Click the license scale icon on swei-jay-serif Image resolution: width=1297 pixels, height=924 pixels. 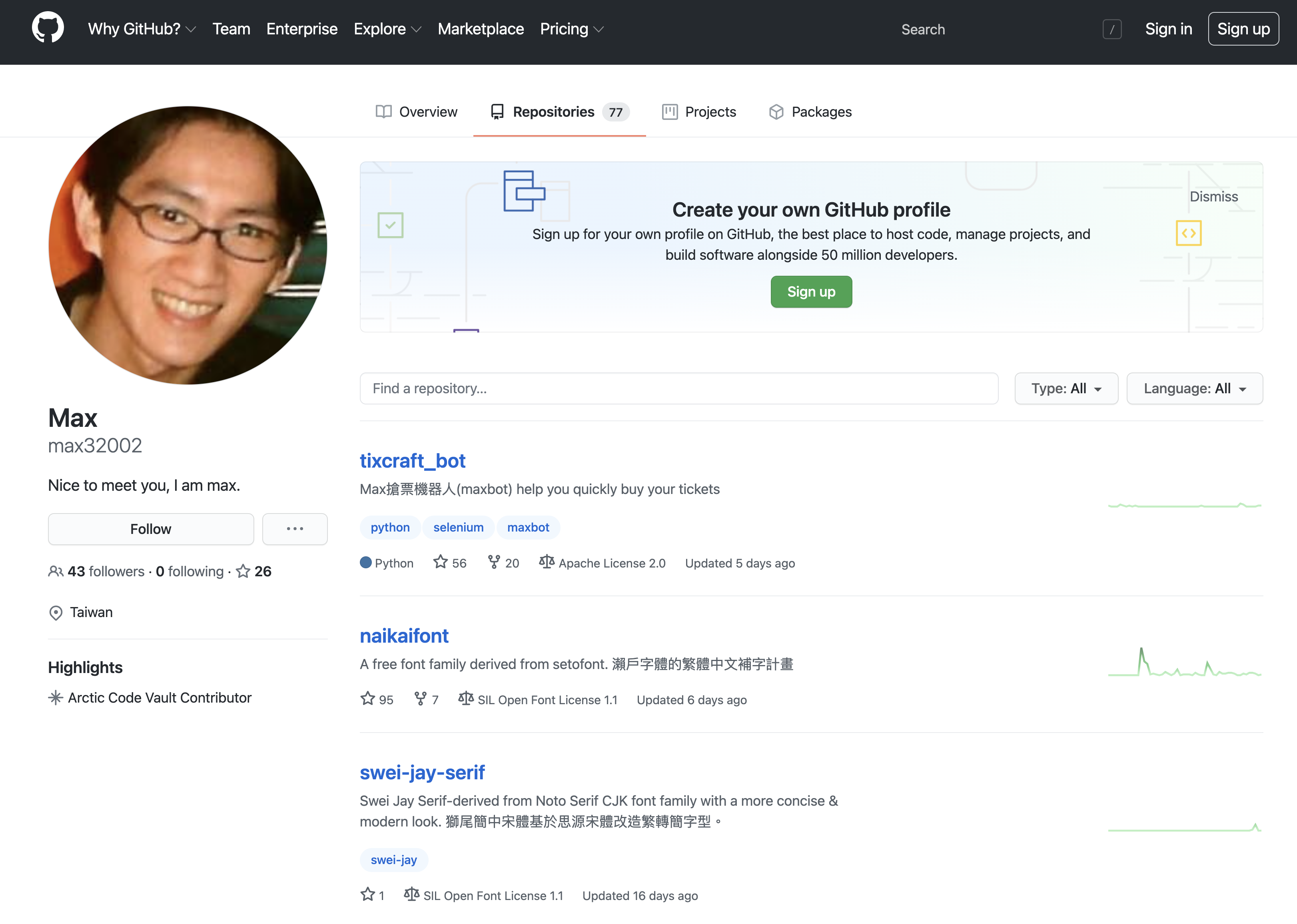(x=411, y=894)
